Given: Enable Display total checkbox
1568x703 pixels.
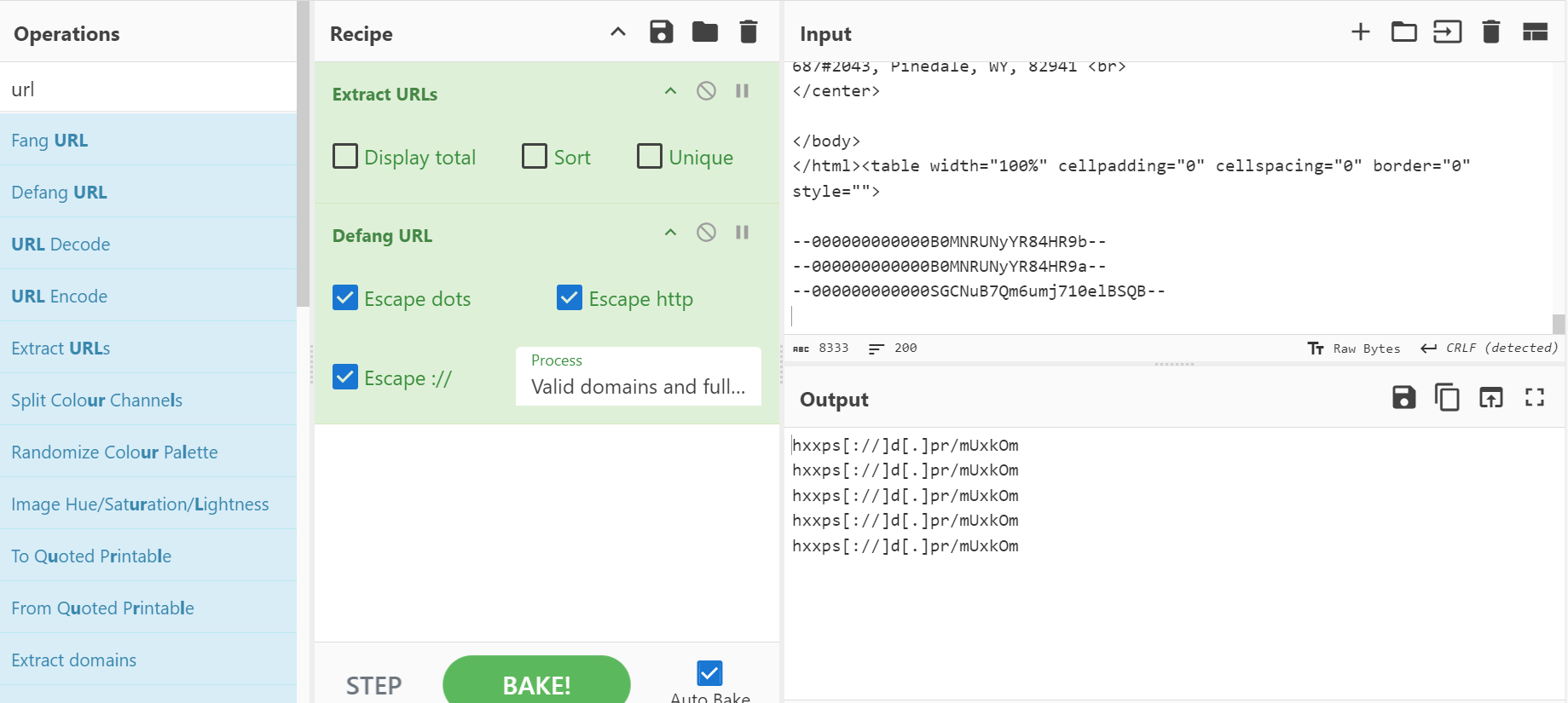Looking at the screenshot, I should pyautogui.click(x=345, y=157).
